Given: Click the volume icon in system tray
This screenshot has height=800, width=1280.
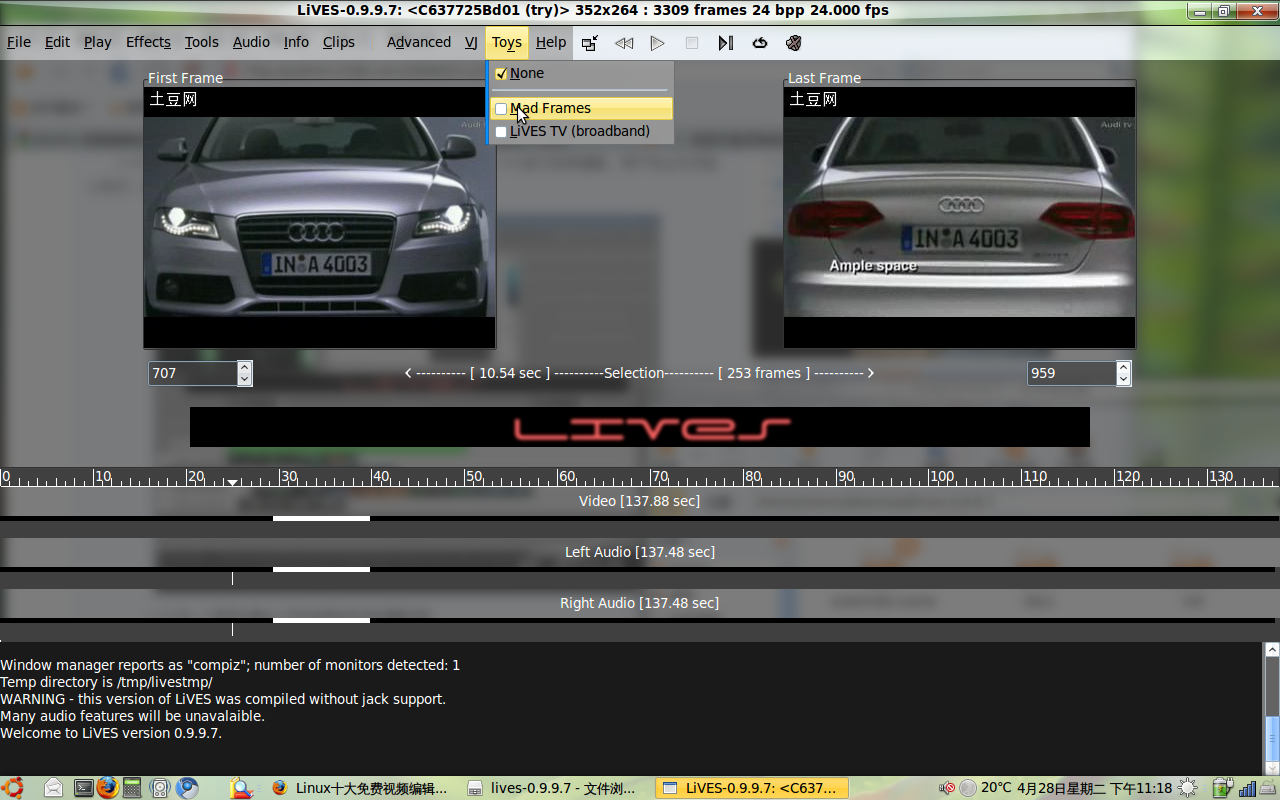Looking at the screenshot, I should [946, 788].
